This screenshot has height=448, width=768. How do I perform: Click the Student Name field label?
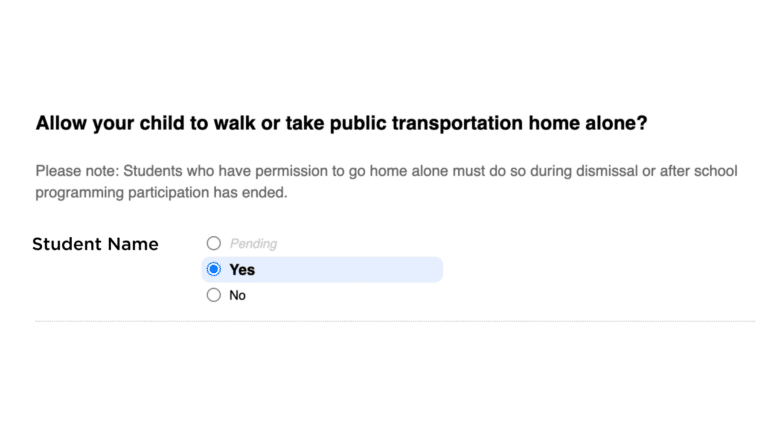96,244
